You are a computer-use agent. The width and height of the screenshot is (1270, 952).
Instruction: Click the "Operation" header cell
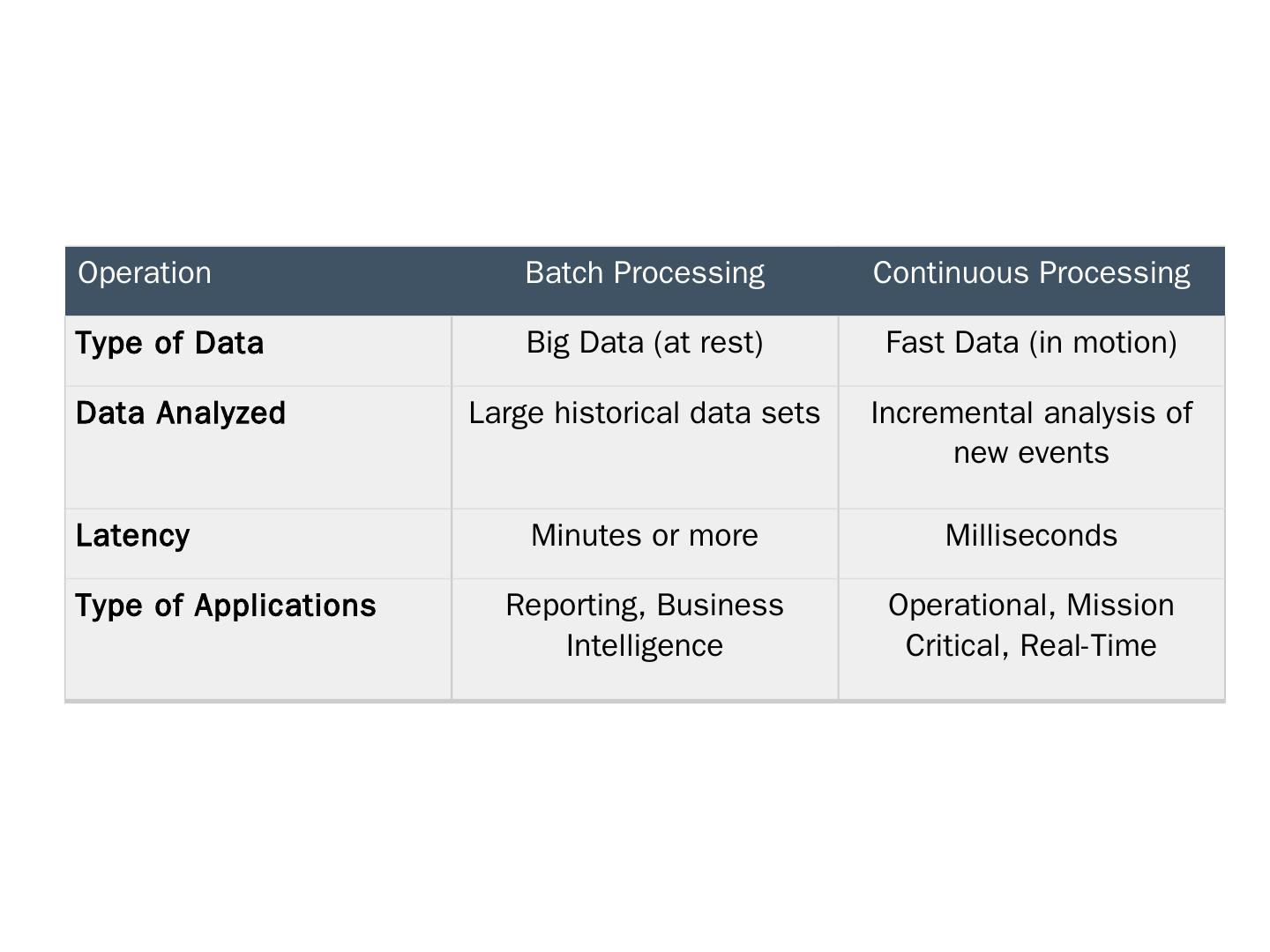tap(145, 273)
